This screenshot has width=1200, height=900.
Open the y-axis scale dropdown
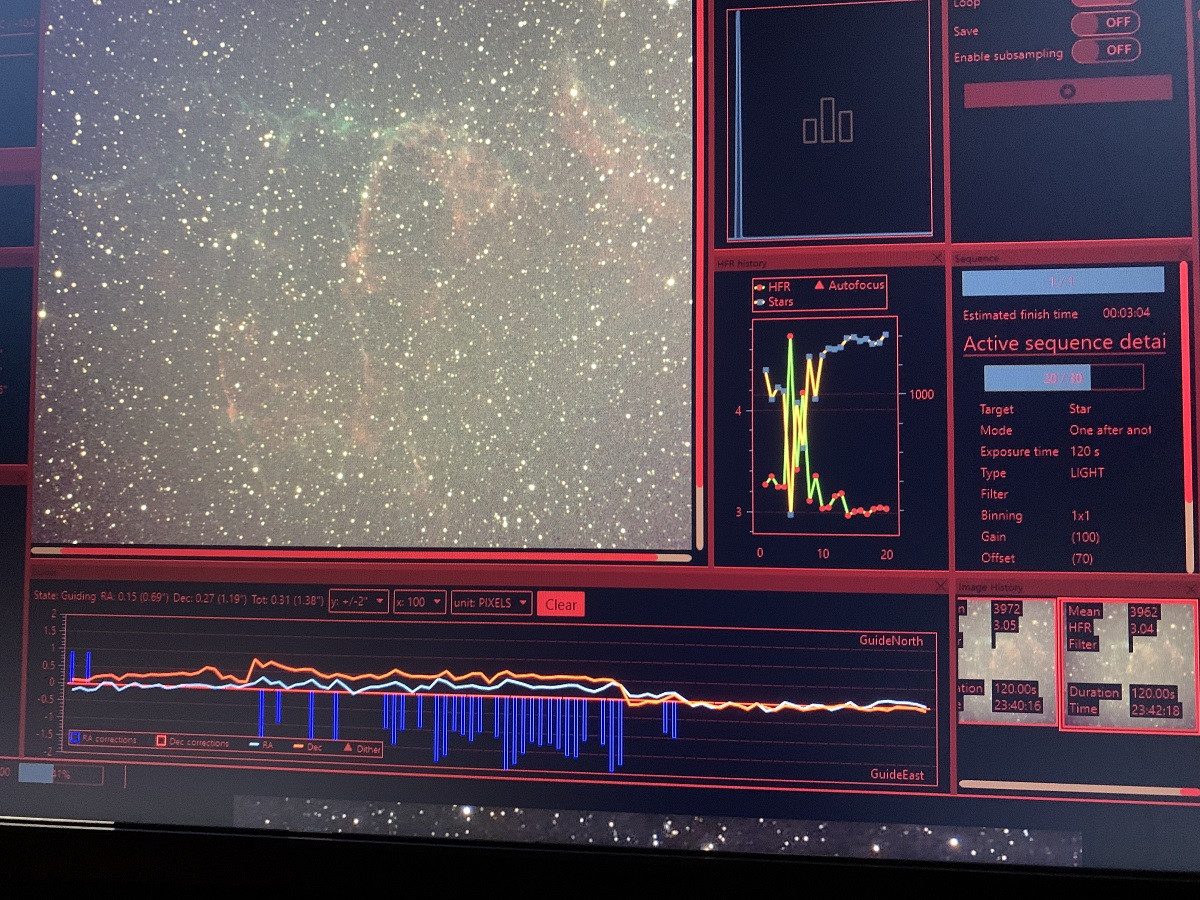pos(358,602)
